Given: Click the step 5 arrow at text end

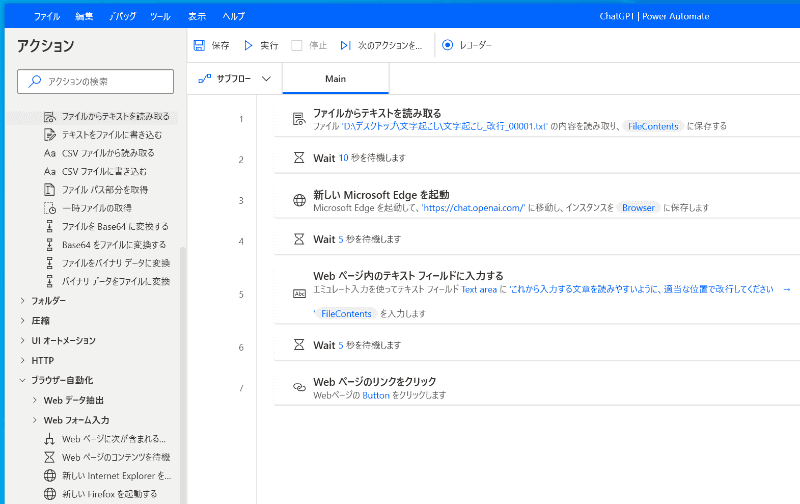Looking at the screenshot, I should pos(787,289).
